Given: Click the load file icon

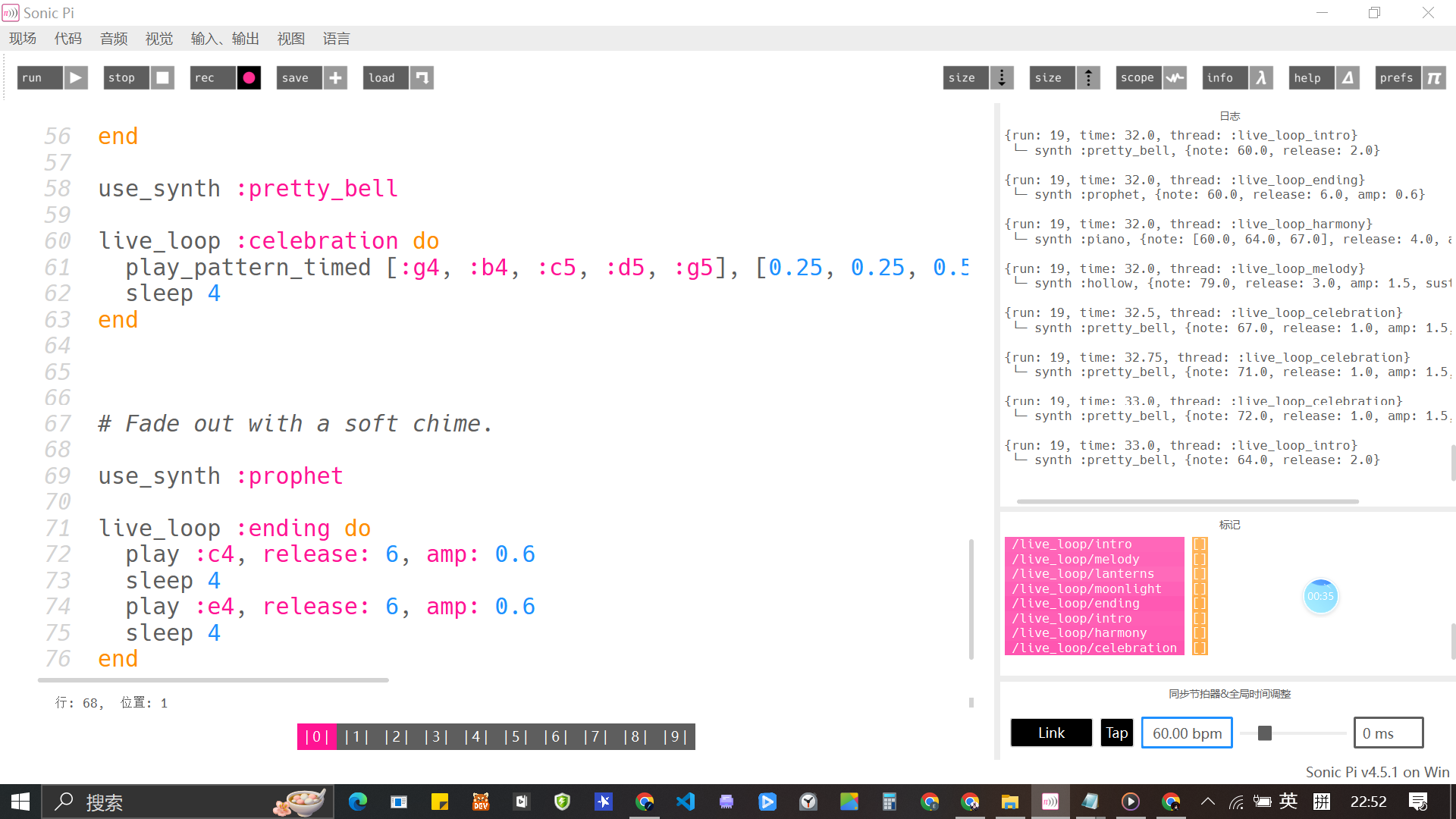Looking at the screenshot, I should [x=422, y=77].
